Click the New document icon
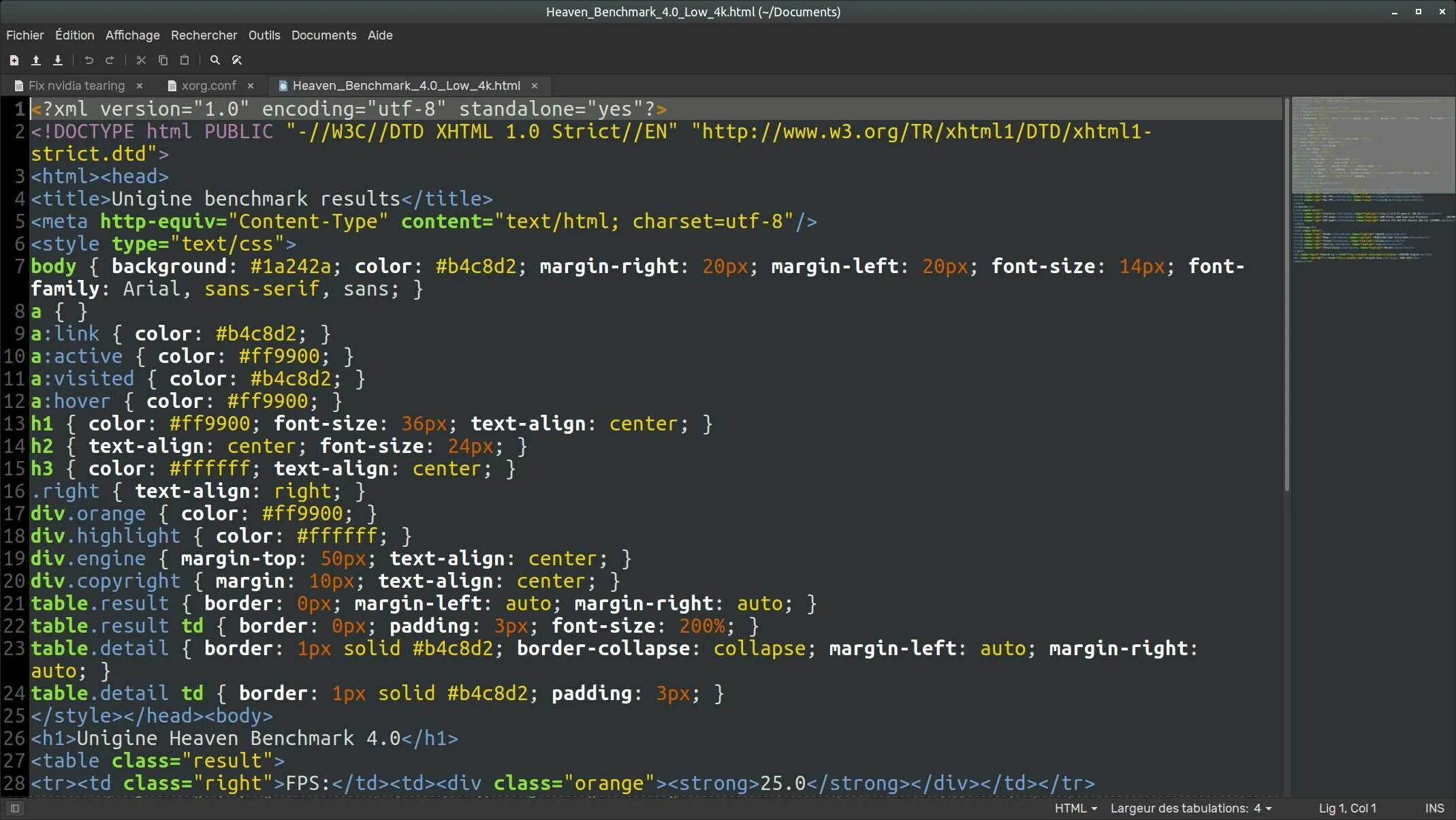 [14, 61]
